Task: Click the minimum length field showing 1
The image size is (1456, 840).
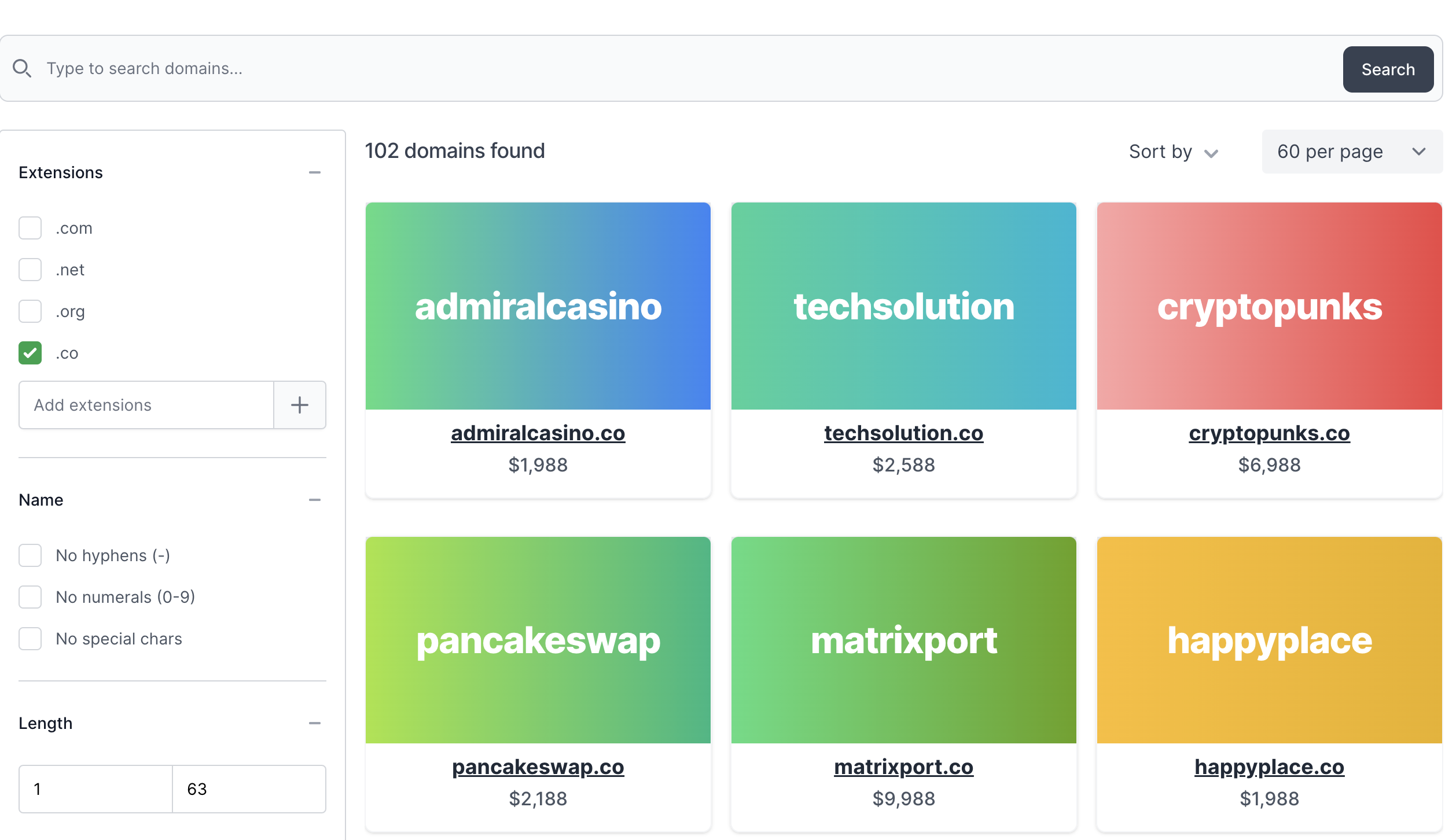Action: 95,789
